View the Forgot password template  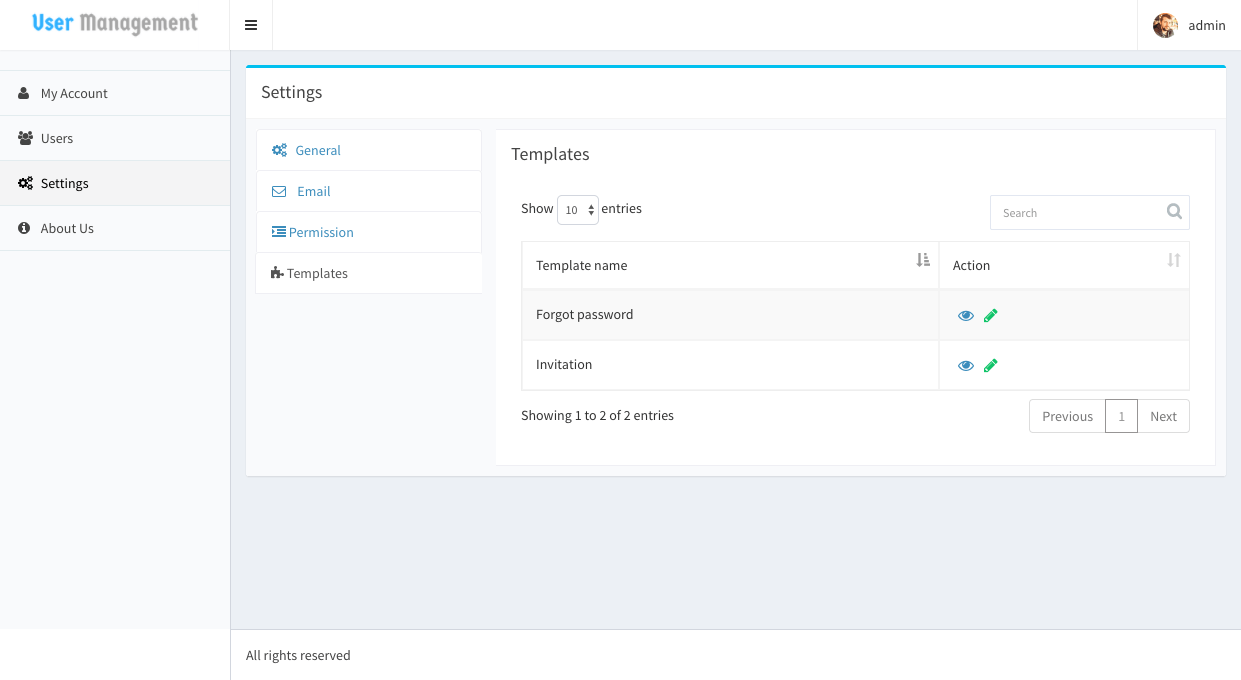click(x=966, y=315)
